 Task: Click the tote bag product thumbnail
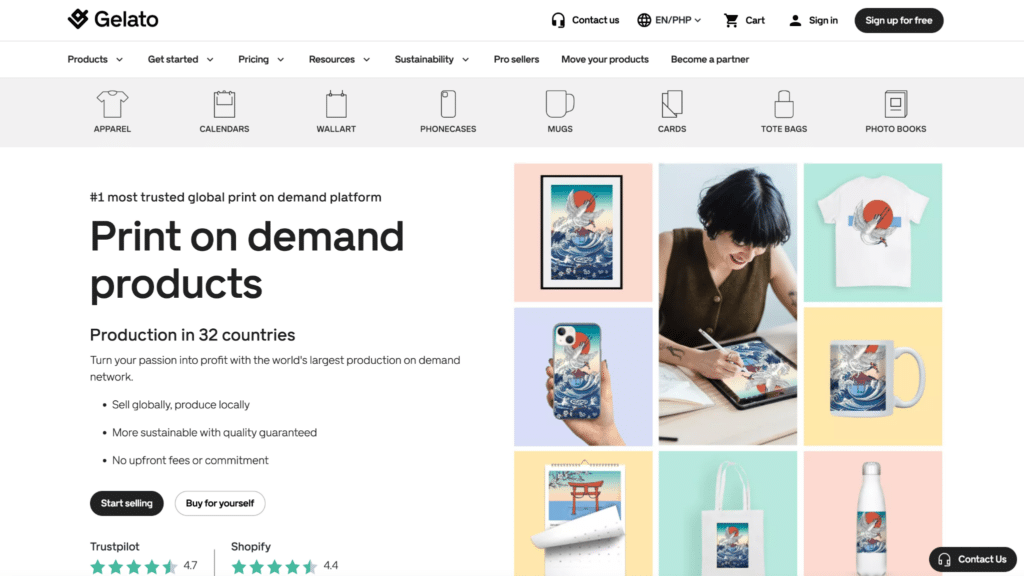728,514
